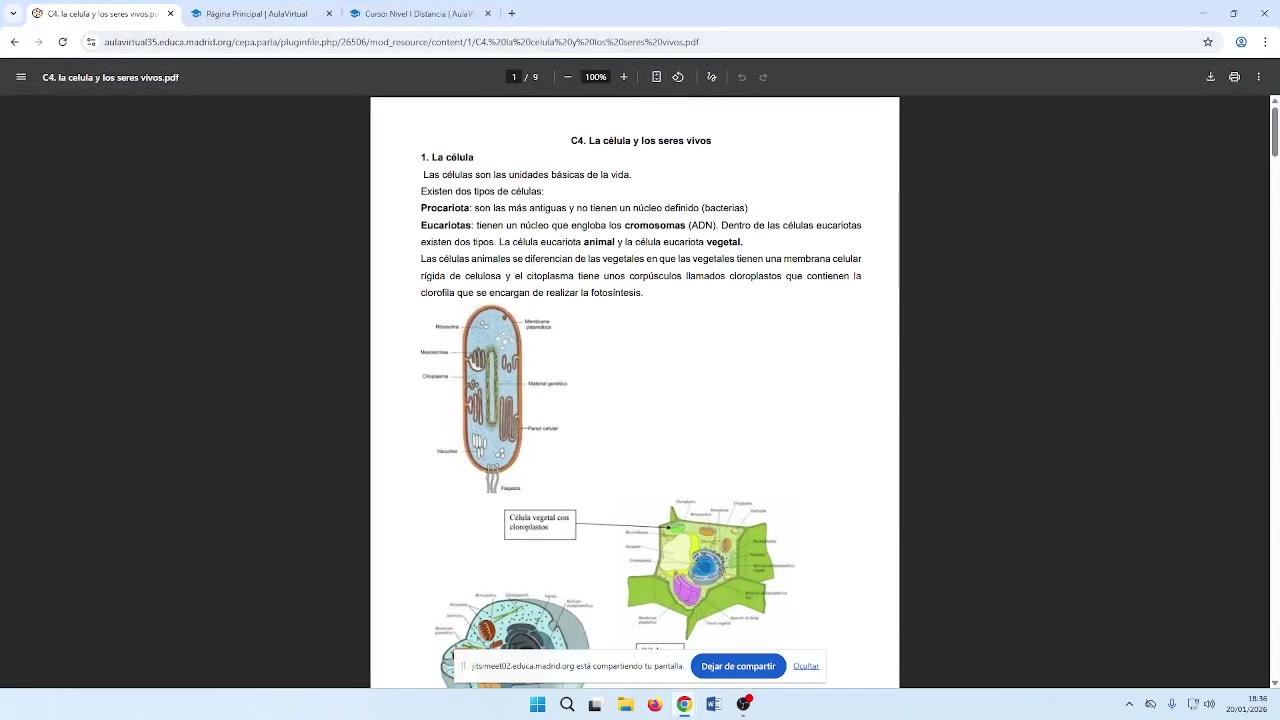The image size is (1280, 720).
Task: Open Word from the taskbar
Action: (713, 704)
